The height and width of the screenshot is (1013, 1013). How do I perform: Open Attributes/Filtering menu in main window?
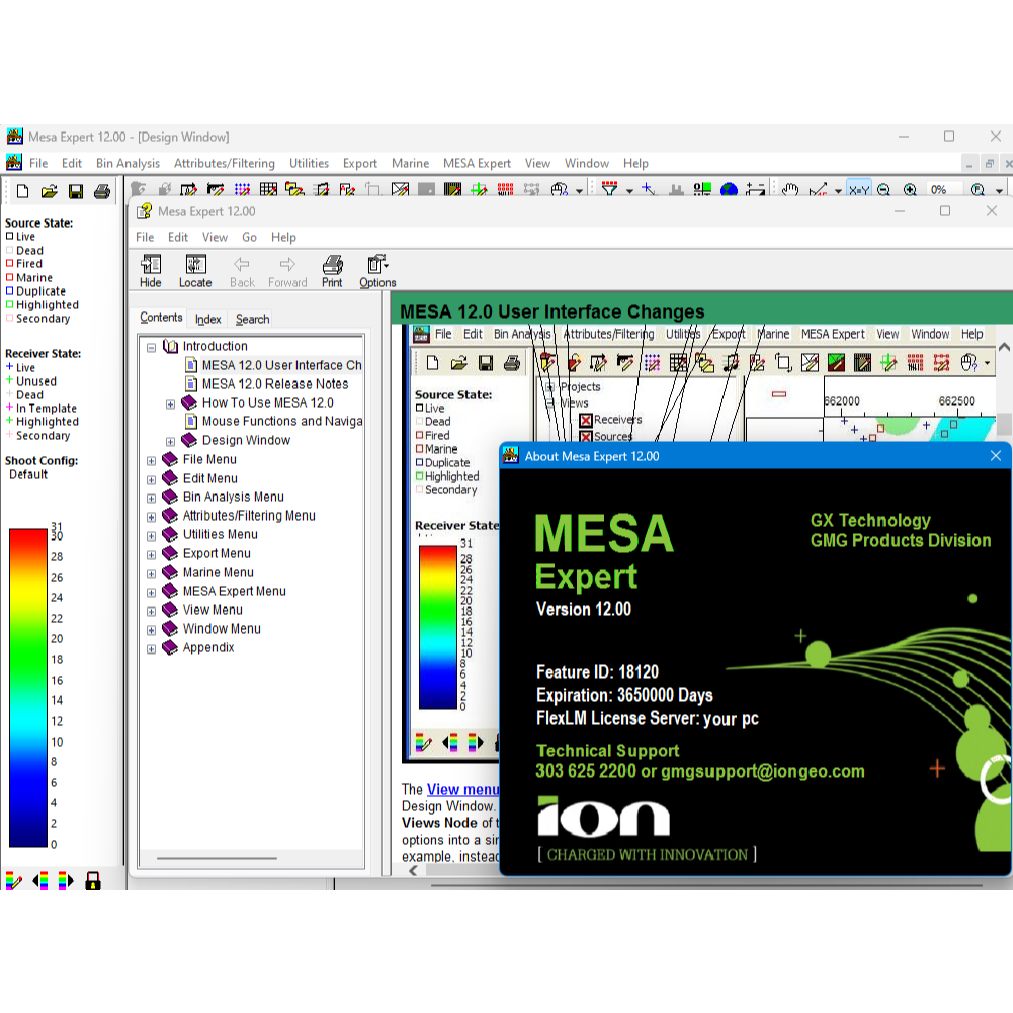click(224, 163)
